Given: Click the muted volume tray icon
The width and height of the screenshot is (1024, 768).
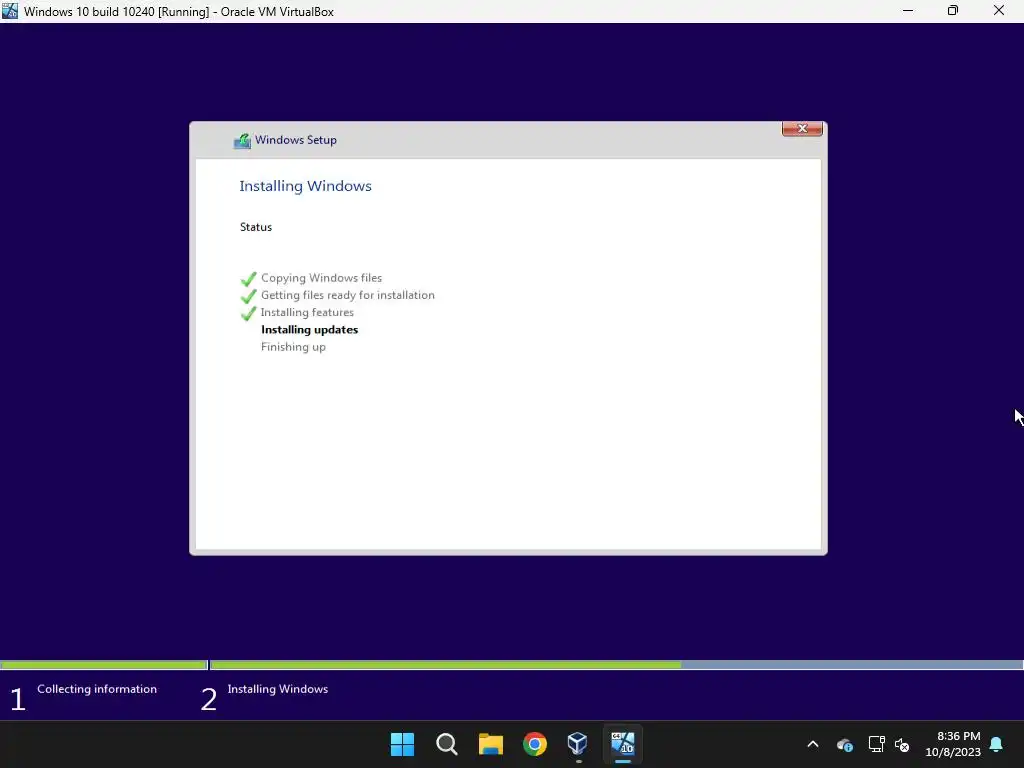Looking at the screenshot, I should (x=902, y=744).
